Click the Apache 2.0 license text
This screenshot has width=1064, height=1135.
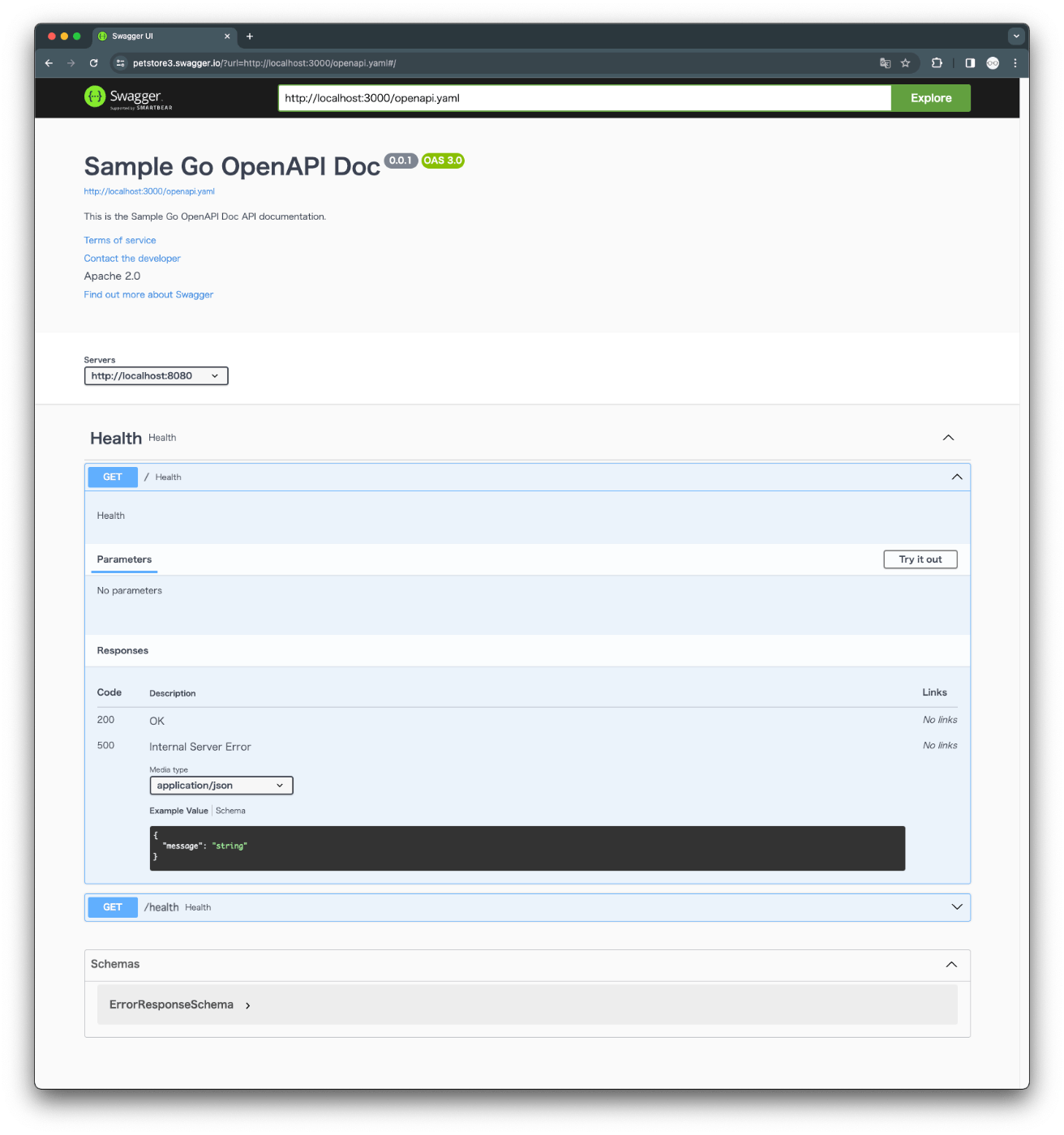coord(112,276)
